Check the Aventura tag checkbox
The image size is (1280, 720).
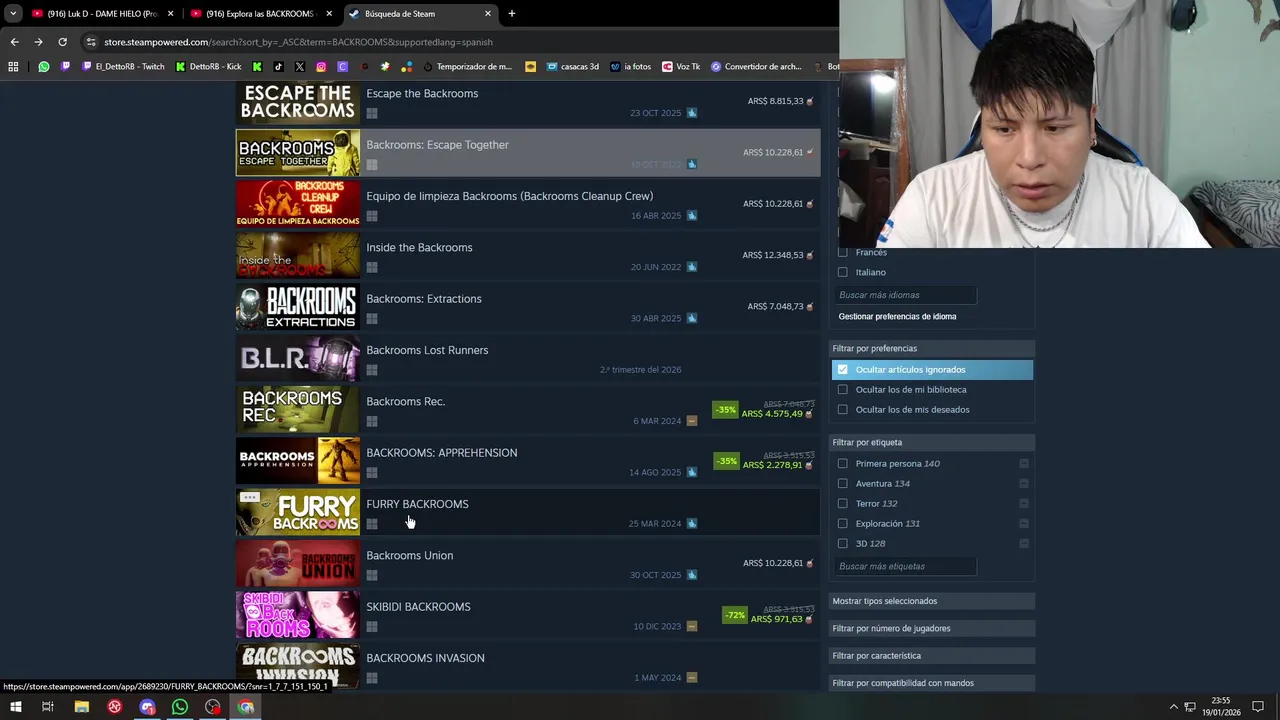coord(842,484)
